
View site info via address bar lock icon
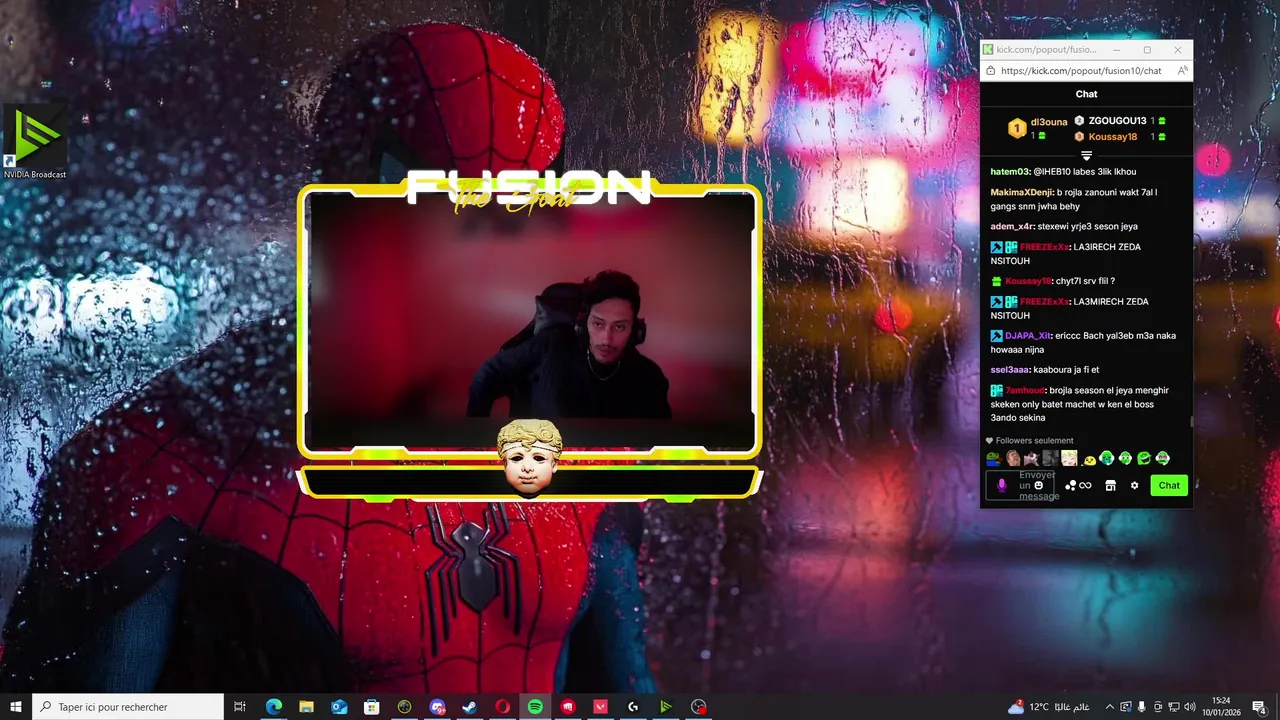coord(991,71)
